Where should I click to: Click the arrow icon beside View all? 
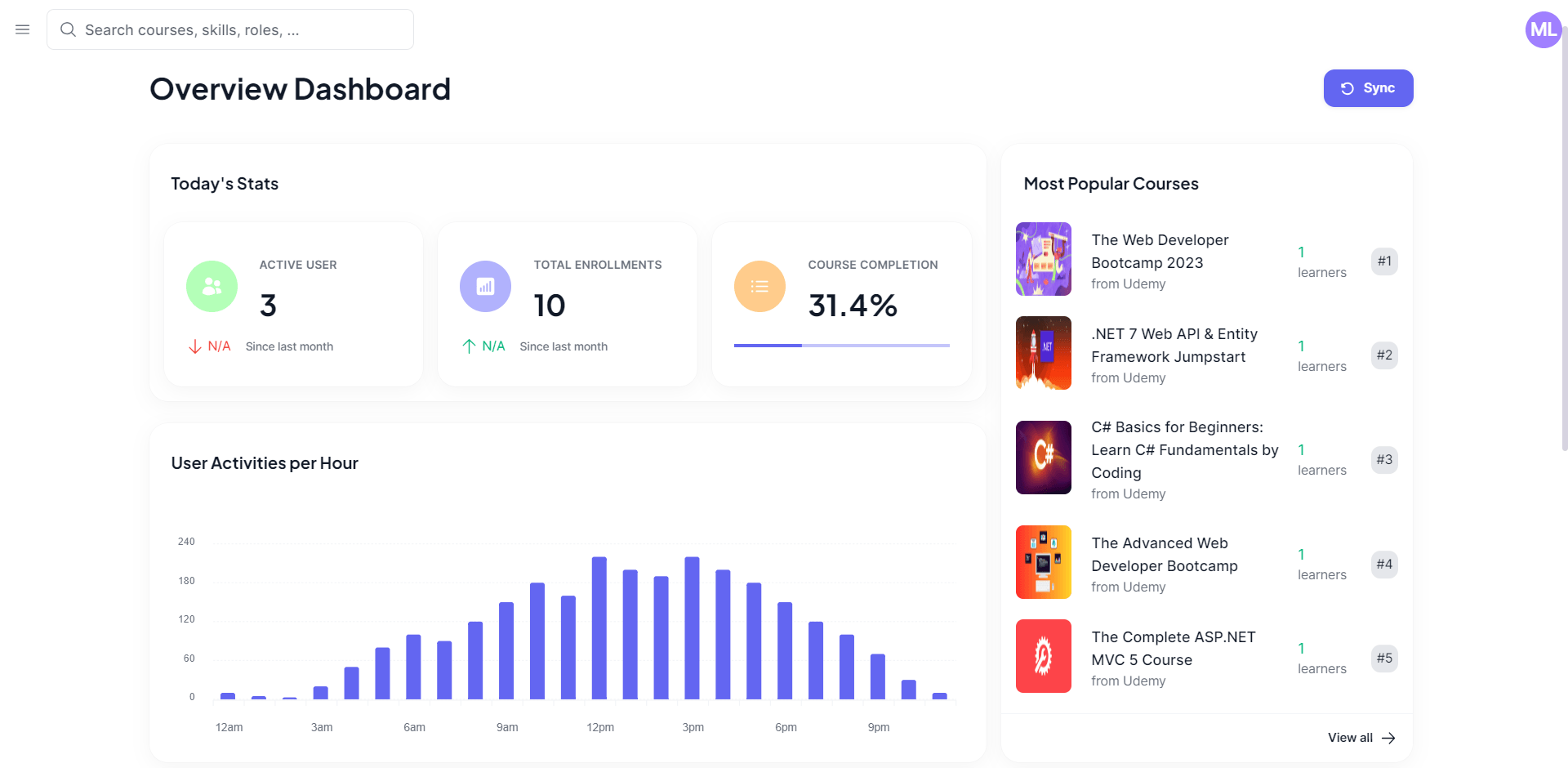(x=1388, y=738)
